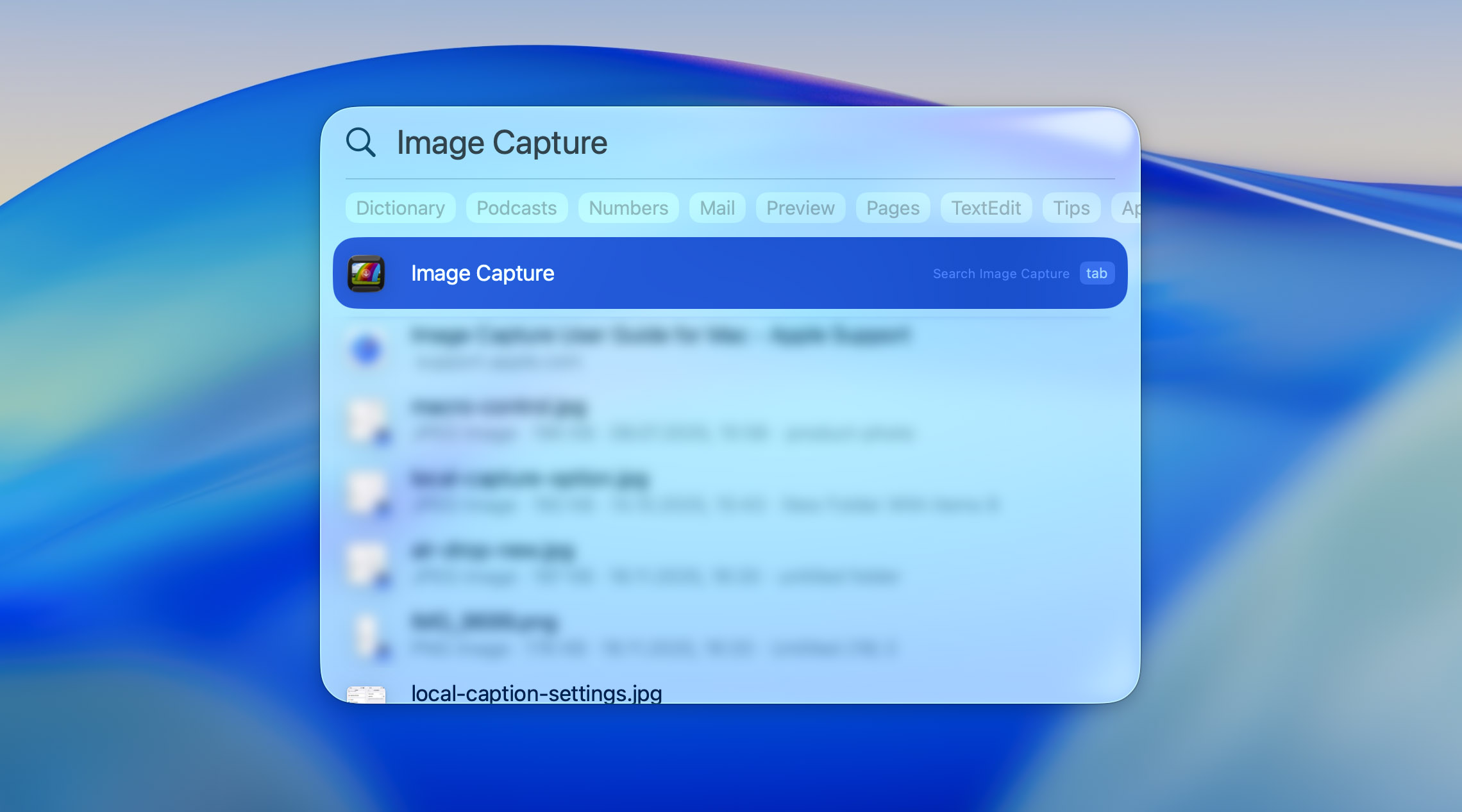Switch to the Mail filter chip
This screenshot has width=1462, height=812.
[x=716, y=208]
